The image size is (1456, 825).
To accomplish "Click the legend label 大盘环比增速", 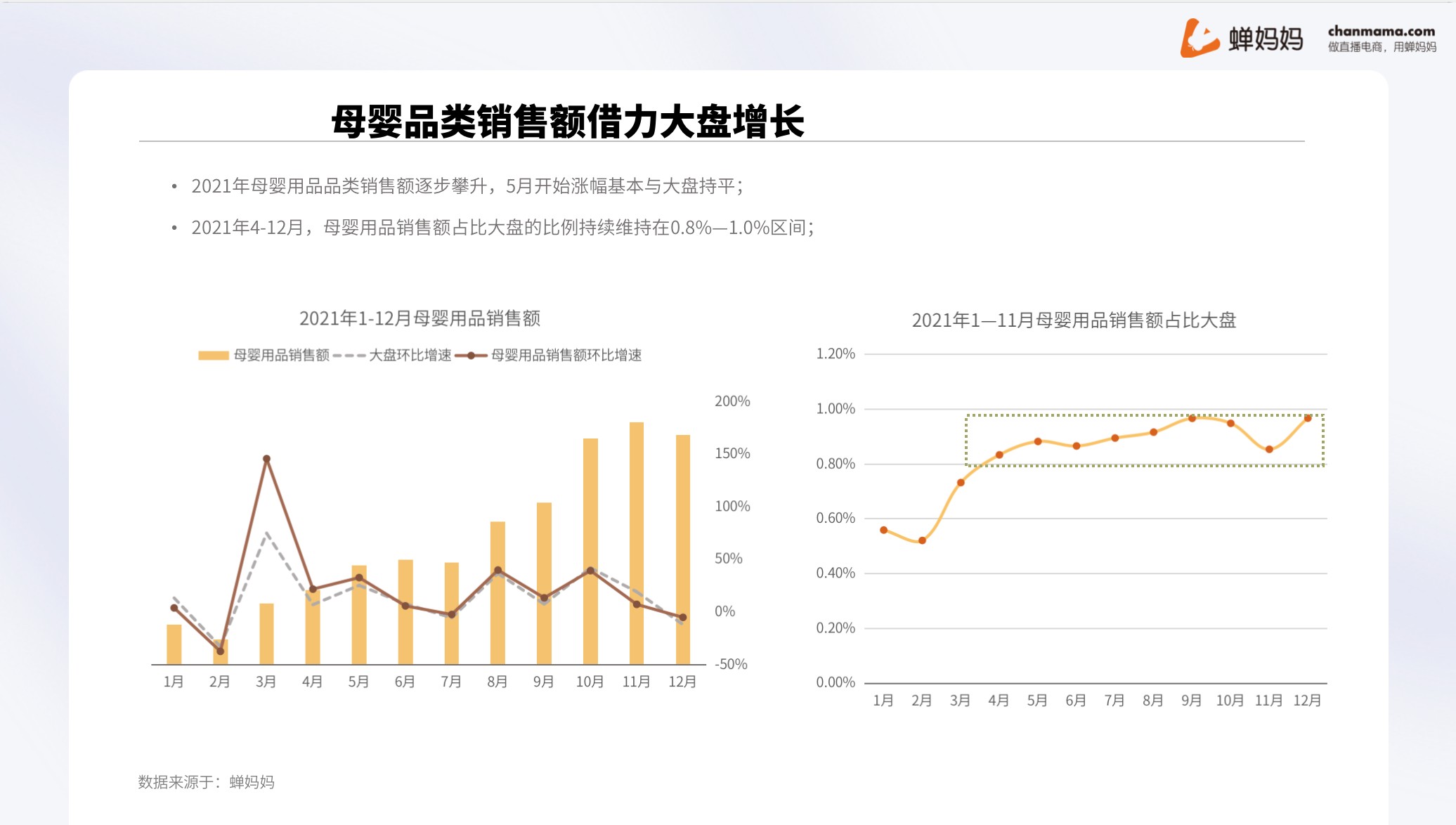I will pyautogui.click(x=410, y=356).
